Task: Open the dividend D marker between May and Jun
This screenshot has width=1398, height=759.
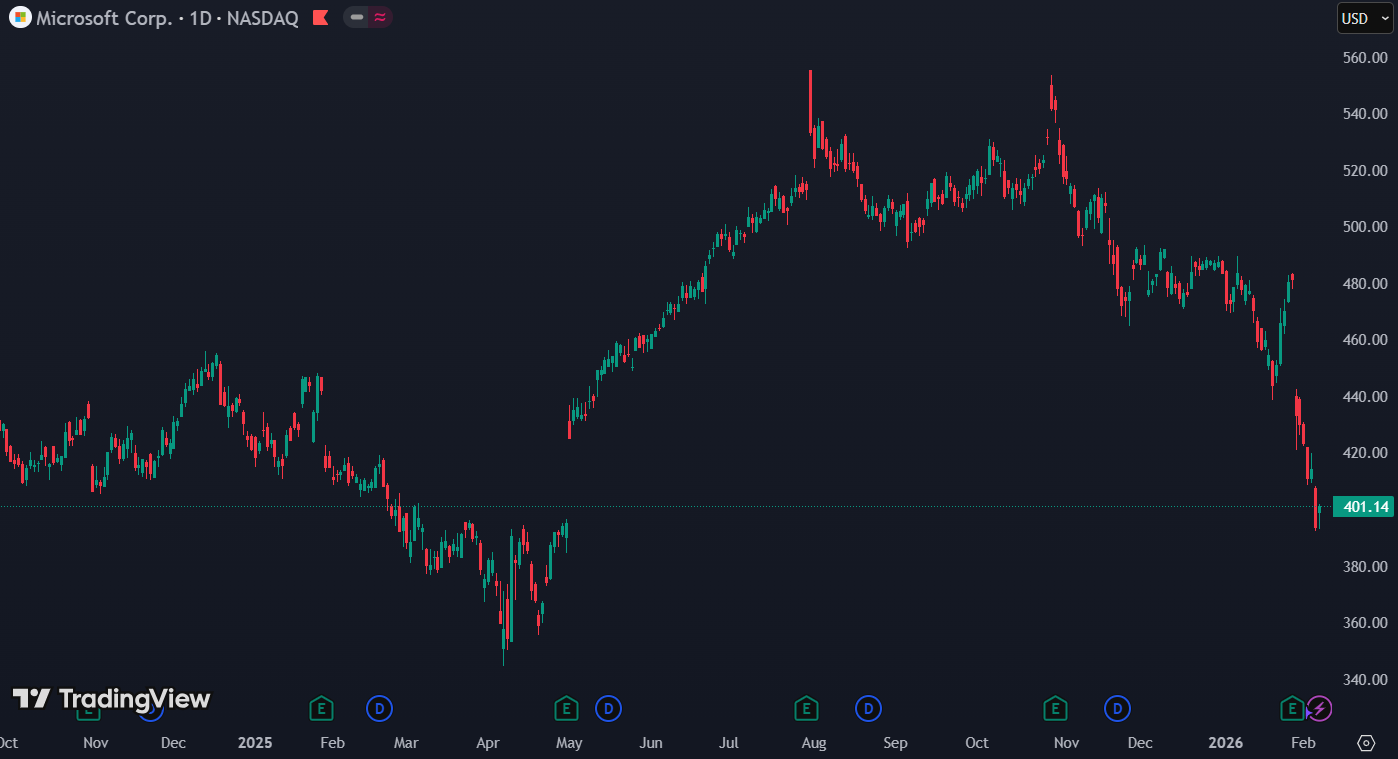Action: coord(608,709)
